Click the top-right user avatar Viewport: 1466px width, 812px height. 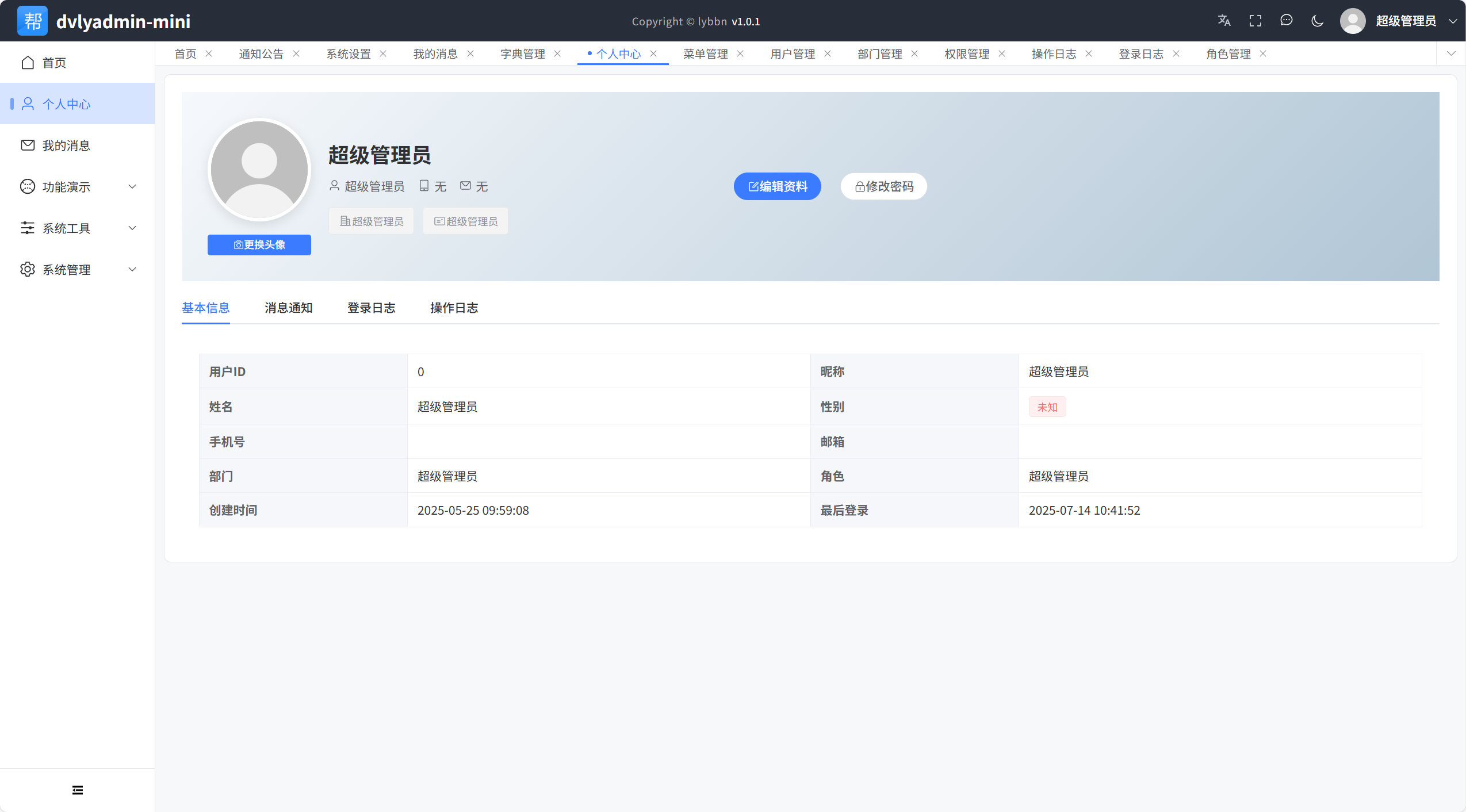pyautogui.click(x=1353, y=21)
